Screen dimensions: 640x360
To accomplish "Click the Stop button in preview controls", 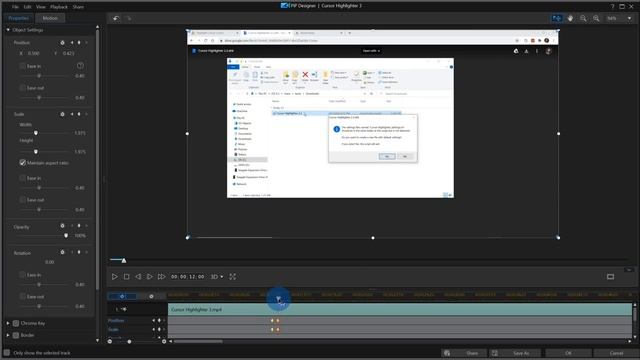I will pos(127,277).
